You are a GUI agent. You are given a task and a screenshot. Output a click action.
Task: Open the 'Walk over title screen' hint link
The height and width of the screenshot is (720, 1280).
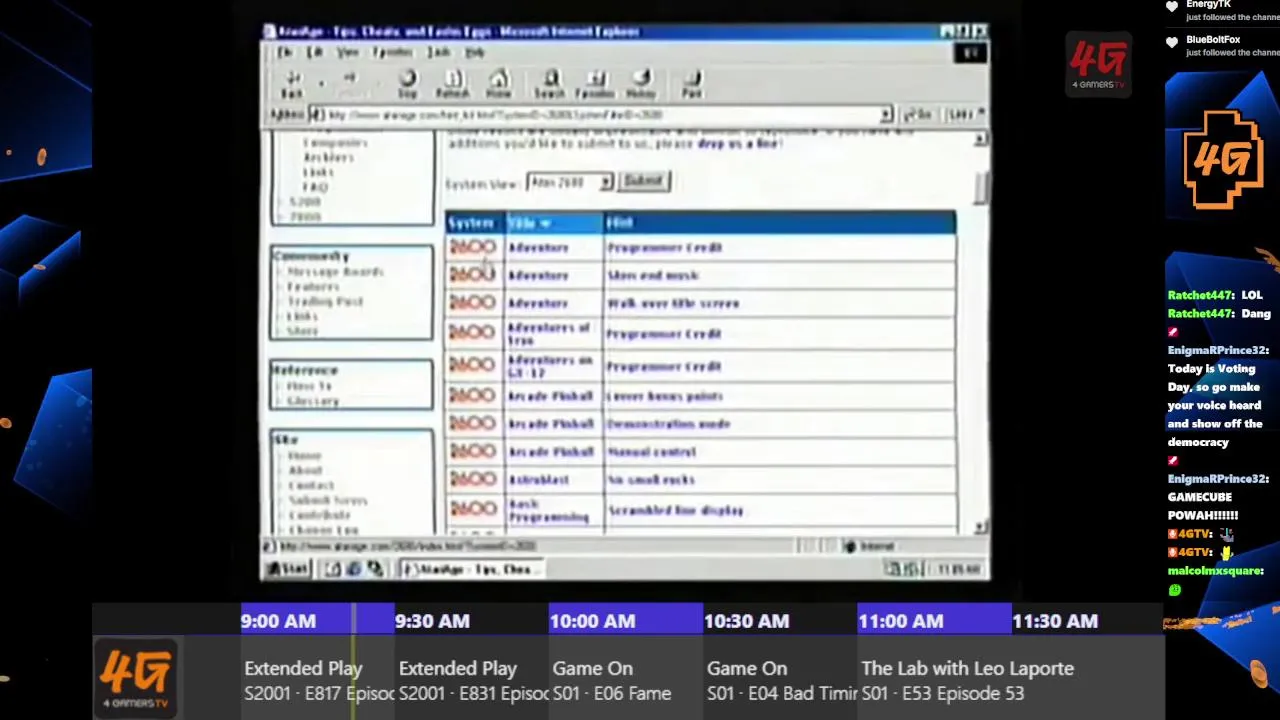673,303
